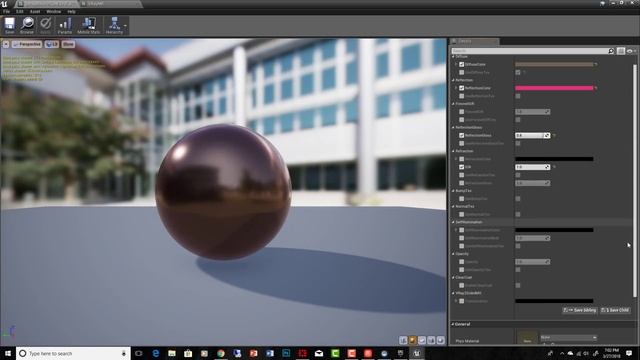Collapse the General category
This screenshot has height=360, width=640.
pos(453,324)
